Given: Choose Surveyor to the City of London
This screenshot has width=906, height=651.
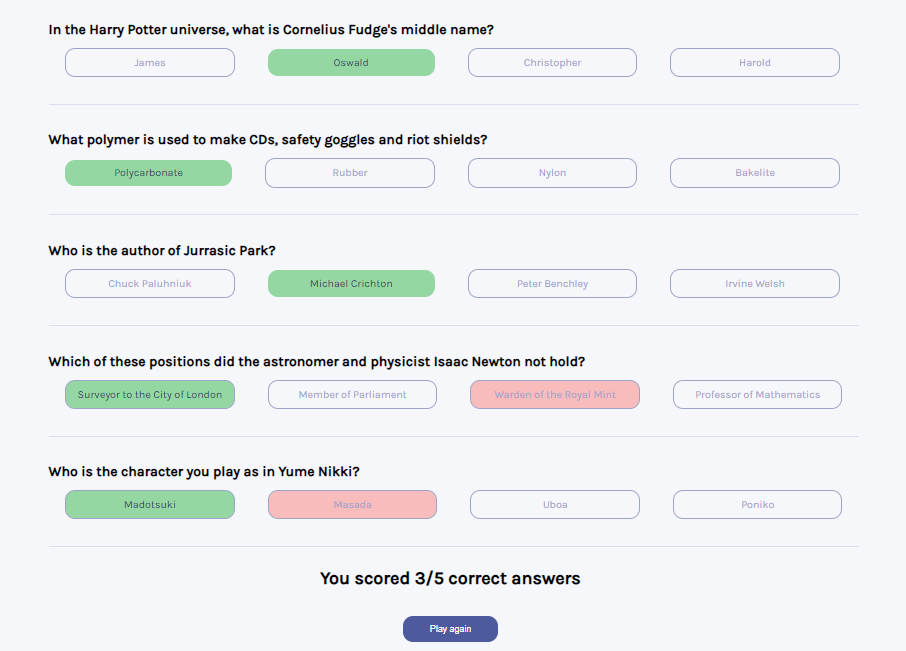Looking at the screenshot, I should 150,395.
